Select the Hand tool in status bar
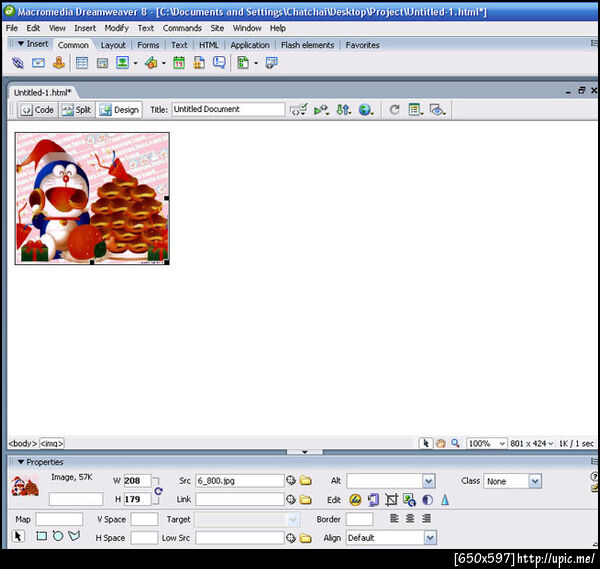 pyautogui.click(x=440, y=443)
